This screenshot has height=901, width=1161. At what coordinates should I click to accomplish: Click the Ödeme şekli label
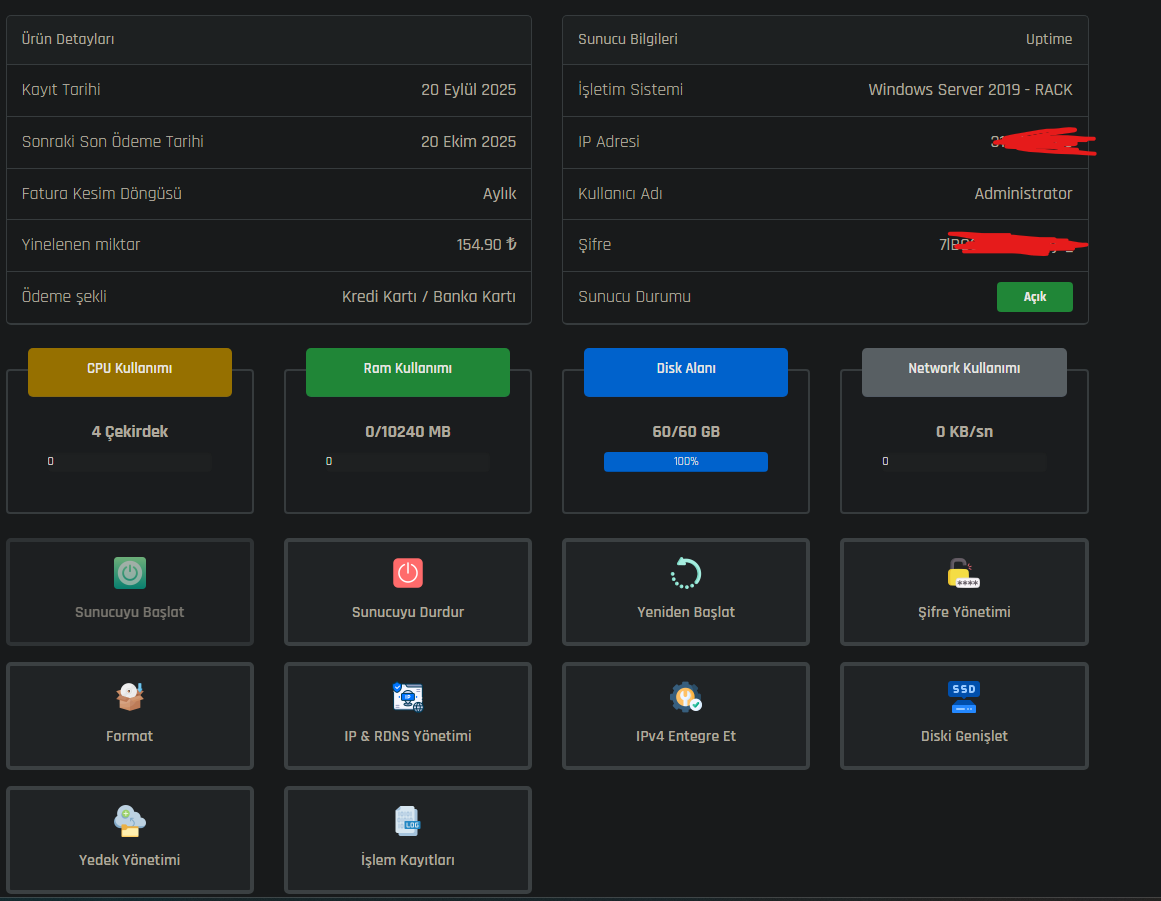click(x=64, y=297)
